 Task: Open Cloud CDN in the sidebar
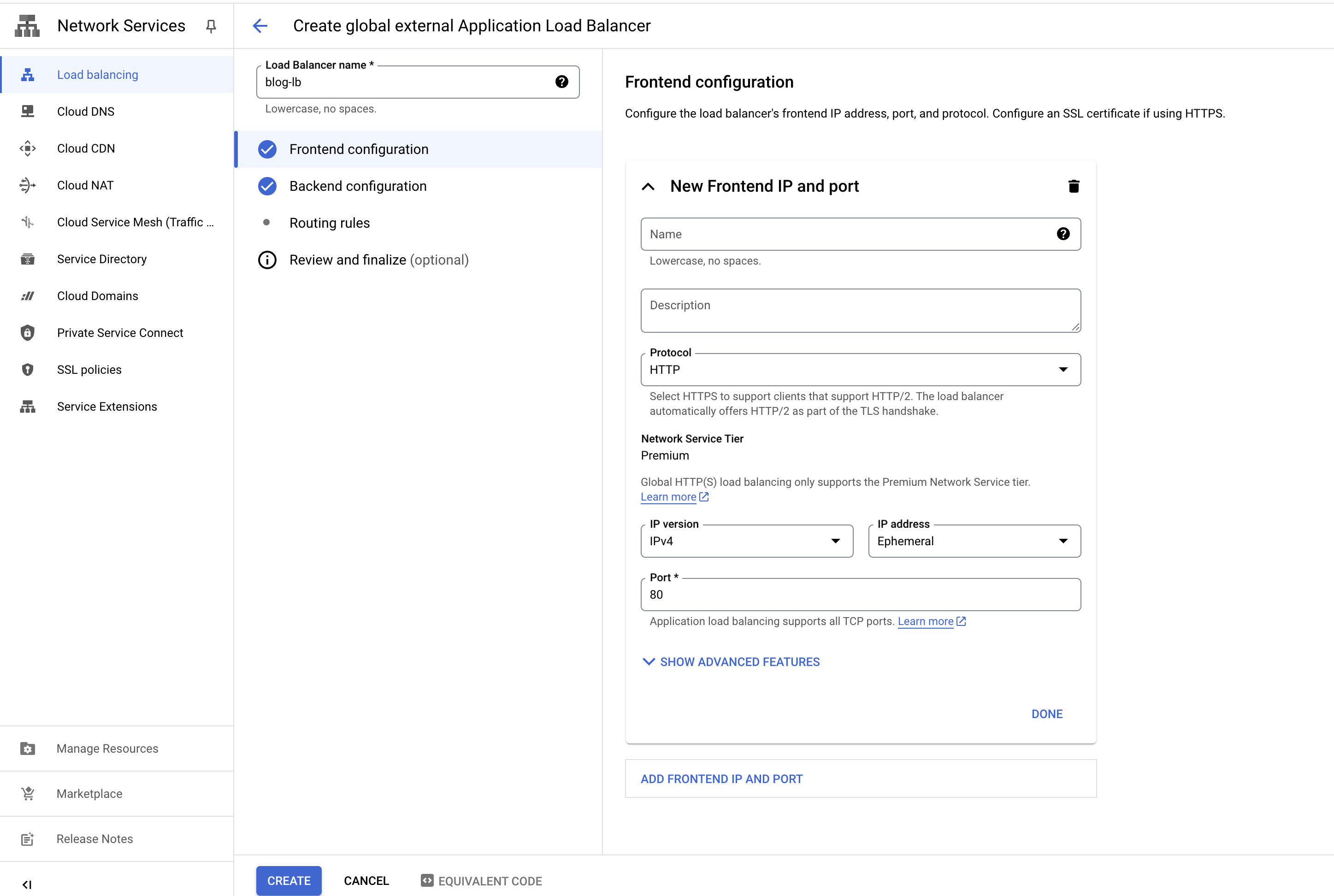(117, 148)
